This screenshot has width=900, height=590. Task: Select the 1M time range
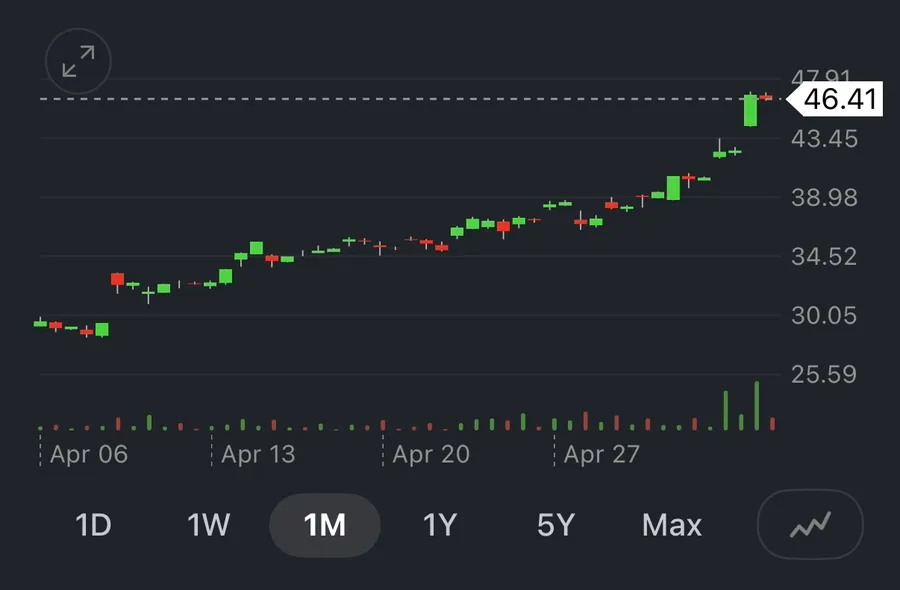pyautogui.click(x=325, y=525)
